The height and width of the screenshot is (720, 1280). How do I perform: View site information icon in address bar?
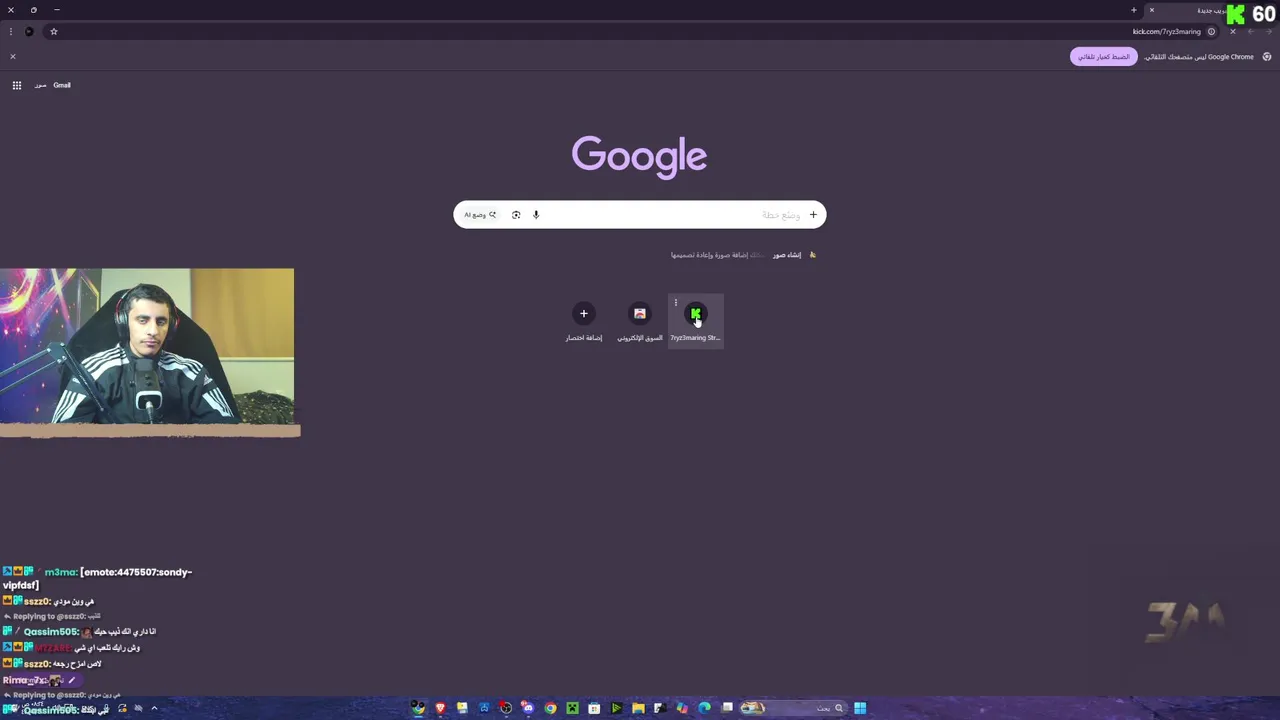pos(1211,31)
